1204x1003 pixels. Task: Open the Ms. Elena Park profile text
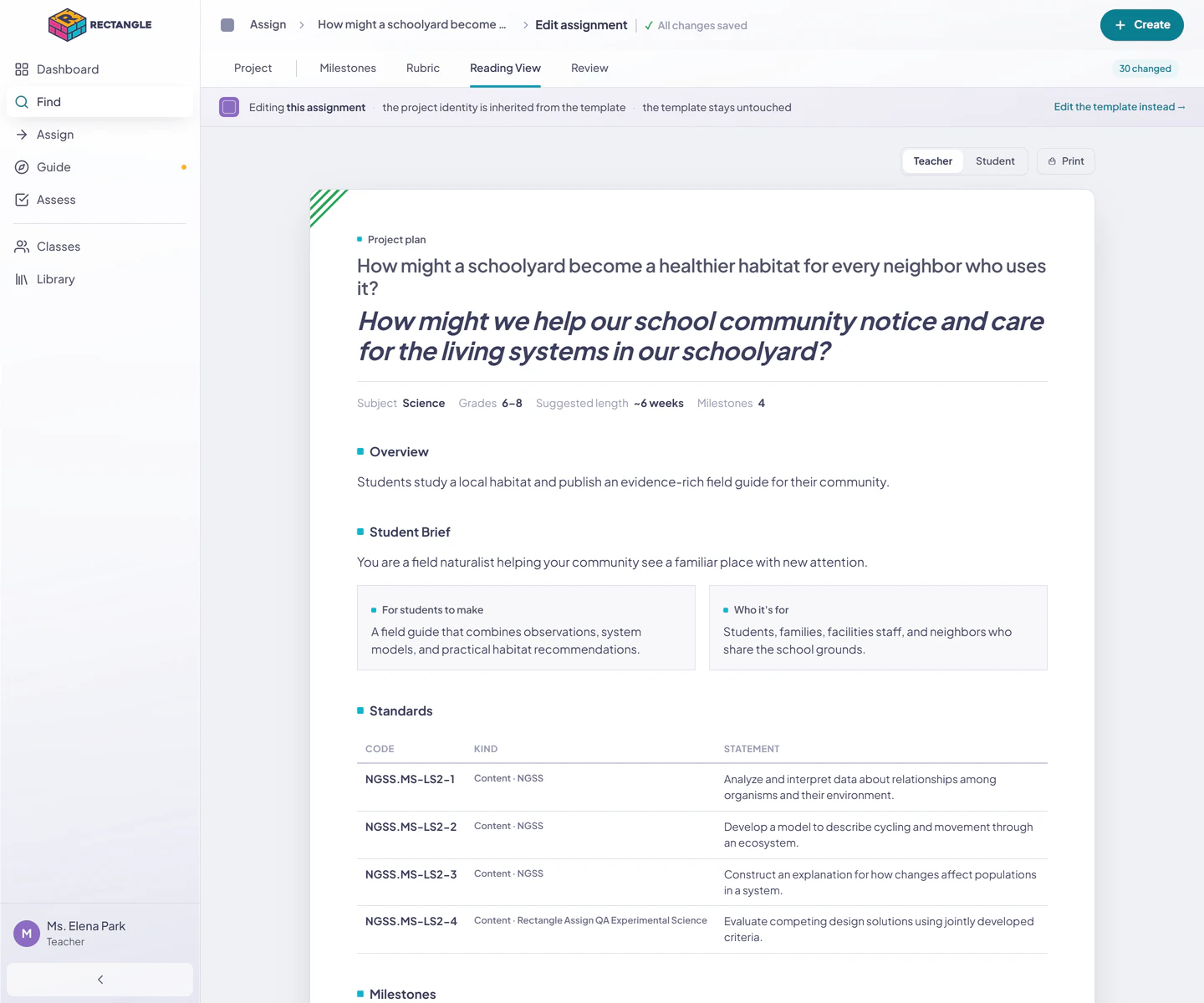pos(86,926)
